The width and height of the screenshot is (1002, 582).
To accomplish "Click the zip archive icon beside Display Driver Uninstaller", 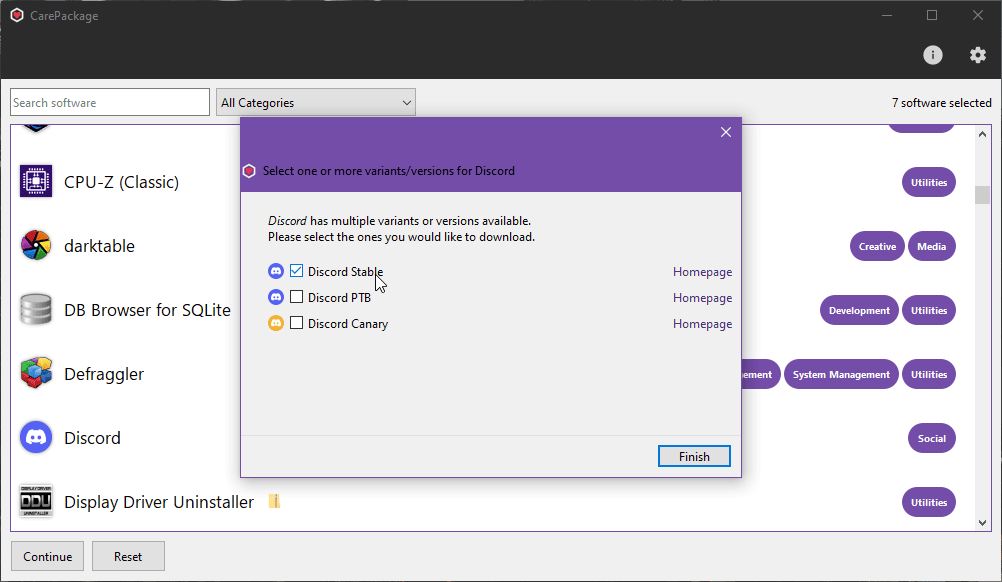I will tap(274, 502).
